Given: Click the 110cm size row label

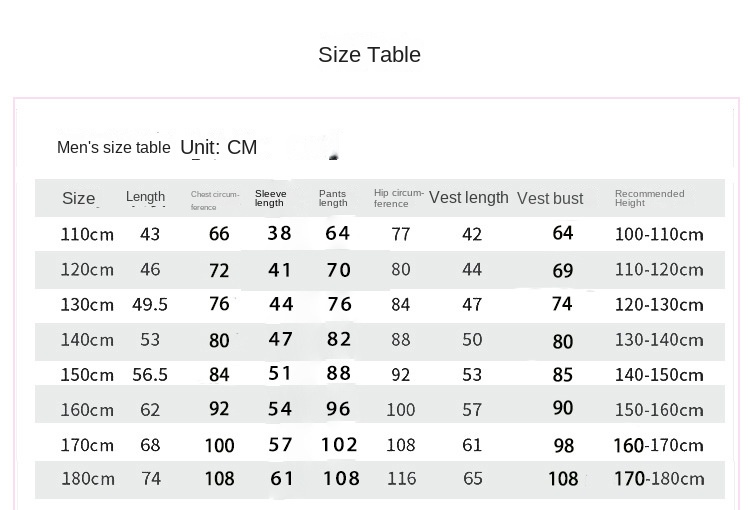Looking at the screenshot, I should [87, 235].
